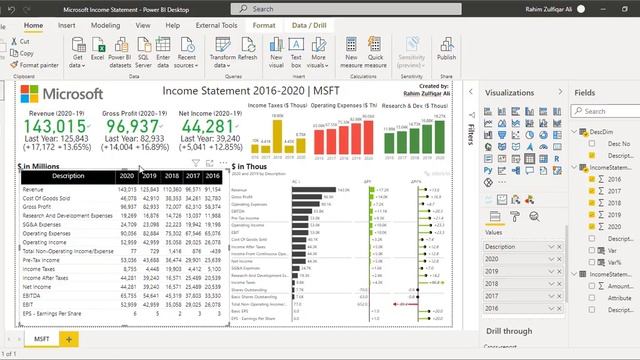Select the line chart visual icon
The image size is (640, 360).
coord(488,123)
